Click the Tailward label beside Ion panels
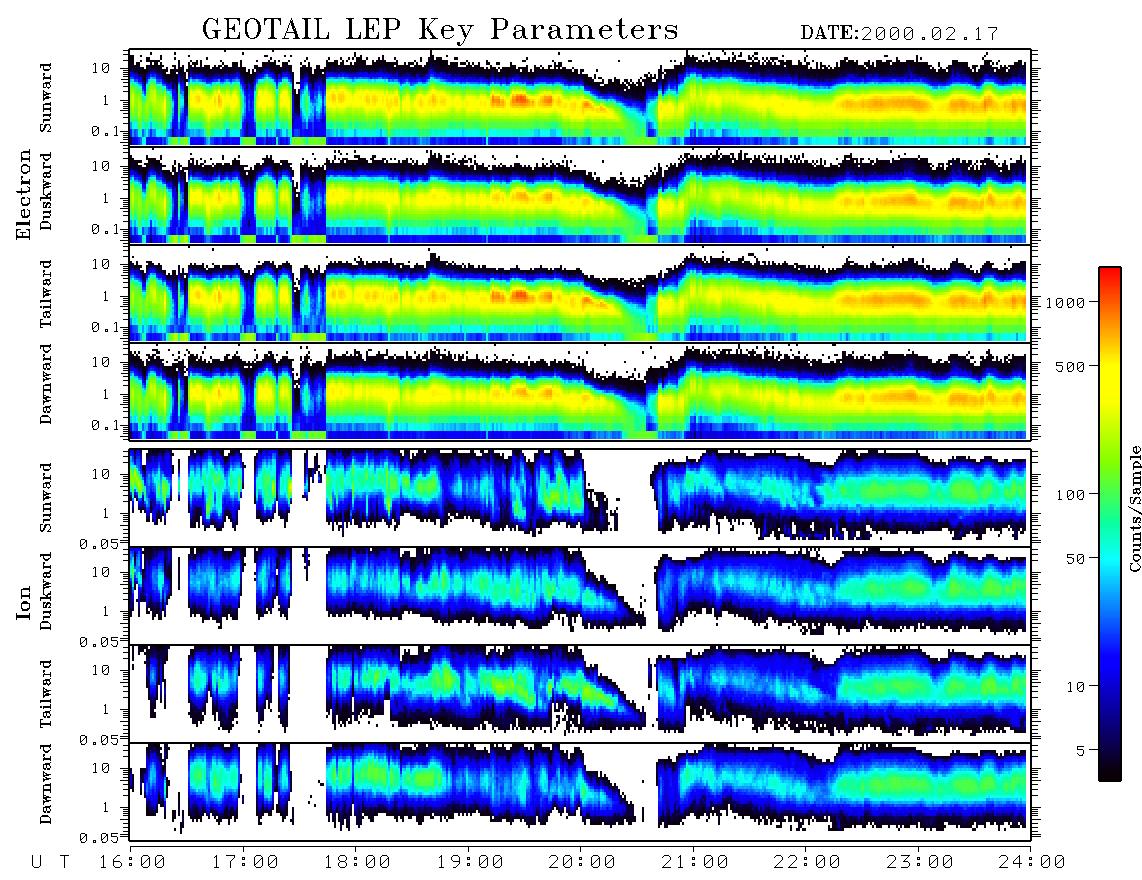This screenshot has width=1142, height=880. (x=46, y=694)
